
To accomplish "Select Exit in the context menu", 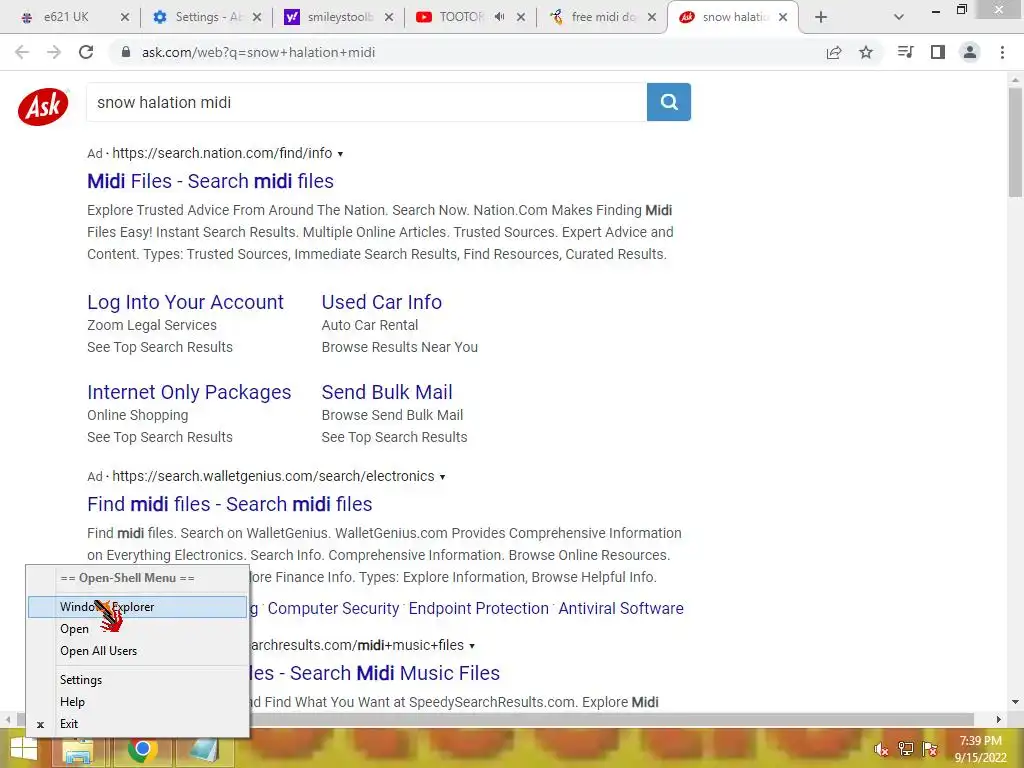I will [137, 724].
